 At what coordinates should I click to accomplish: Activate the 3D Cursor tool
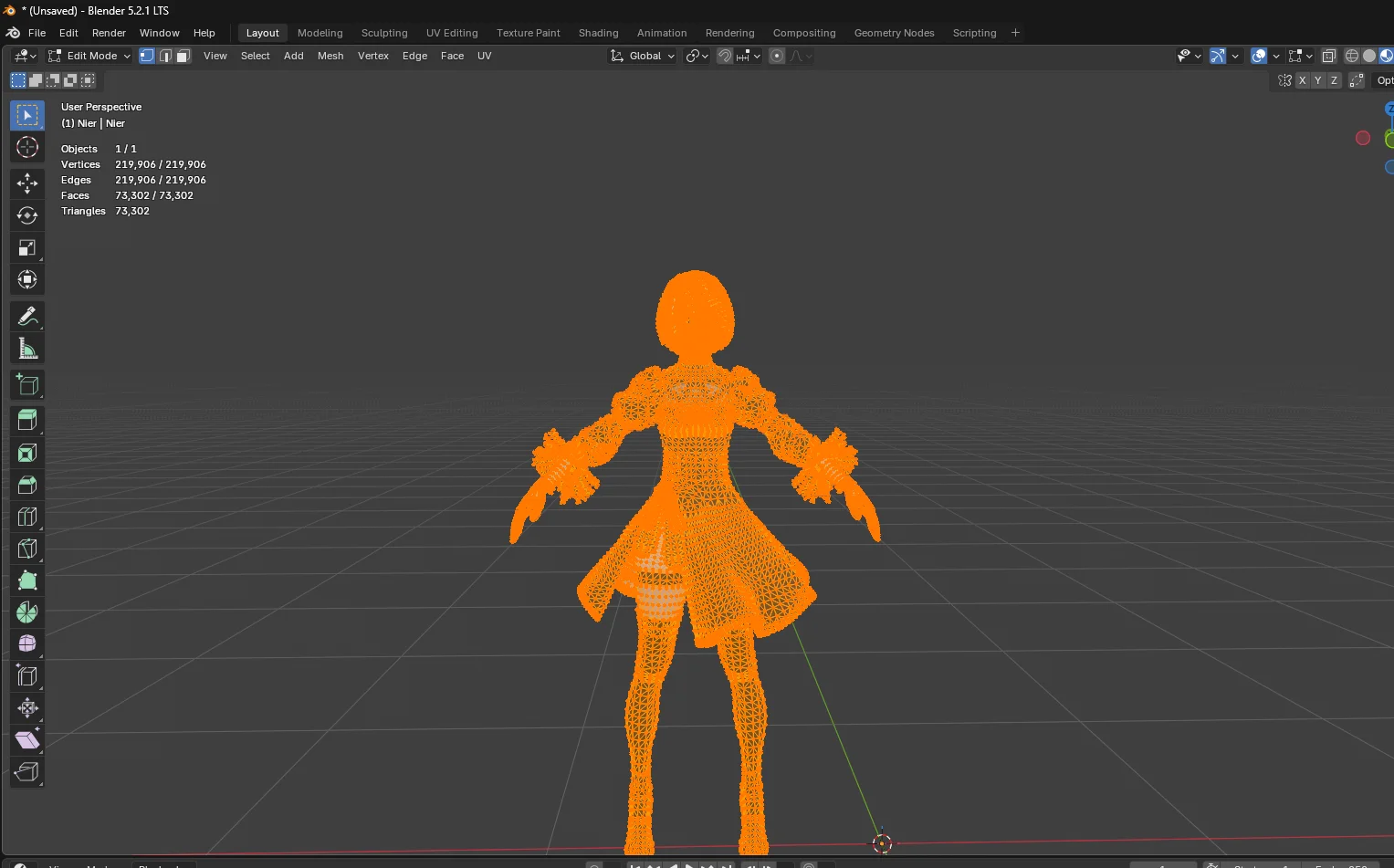[27, 147]
